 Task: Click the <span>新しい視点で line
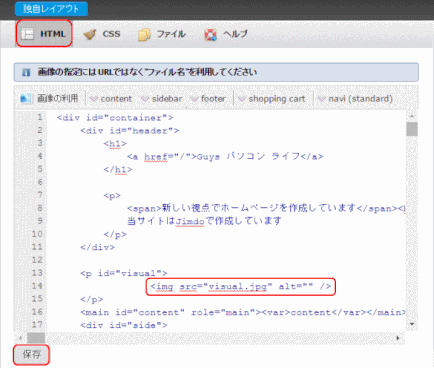pos(266,209)
